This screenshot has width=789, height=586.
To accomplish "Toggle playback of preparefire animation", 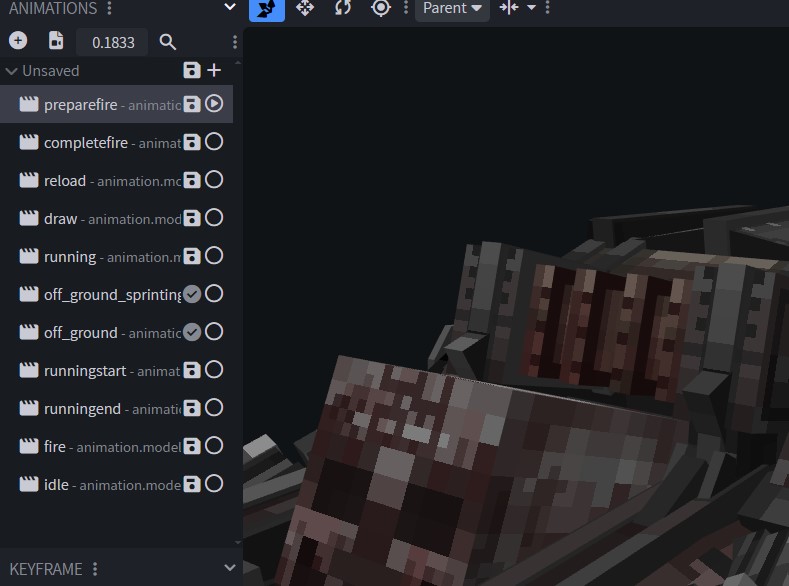I will 214,104.
